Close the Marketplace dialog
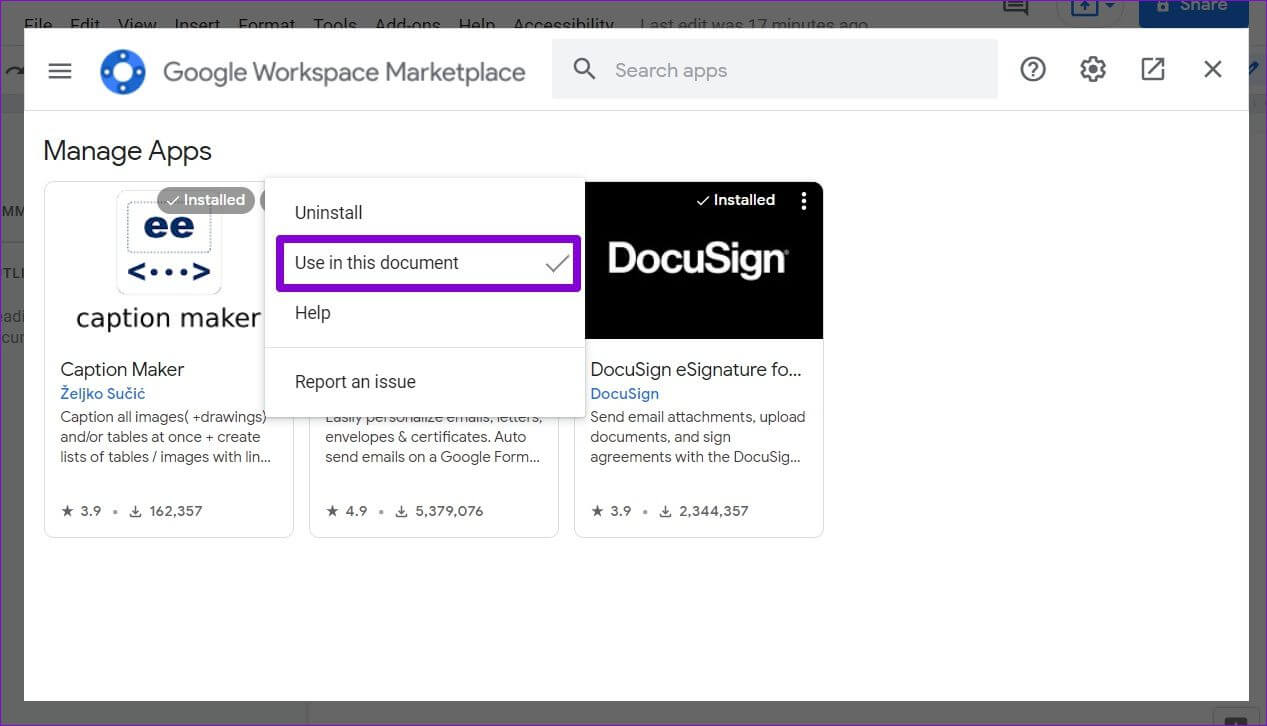The height and width of the screenshot is (726, 1267). [x=1212, y=69]
